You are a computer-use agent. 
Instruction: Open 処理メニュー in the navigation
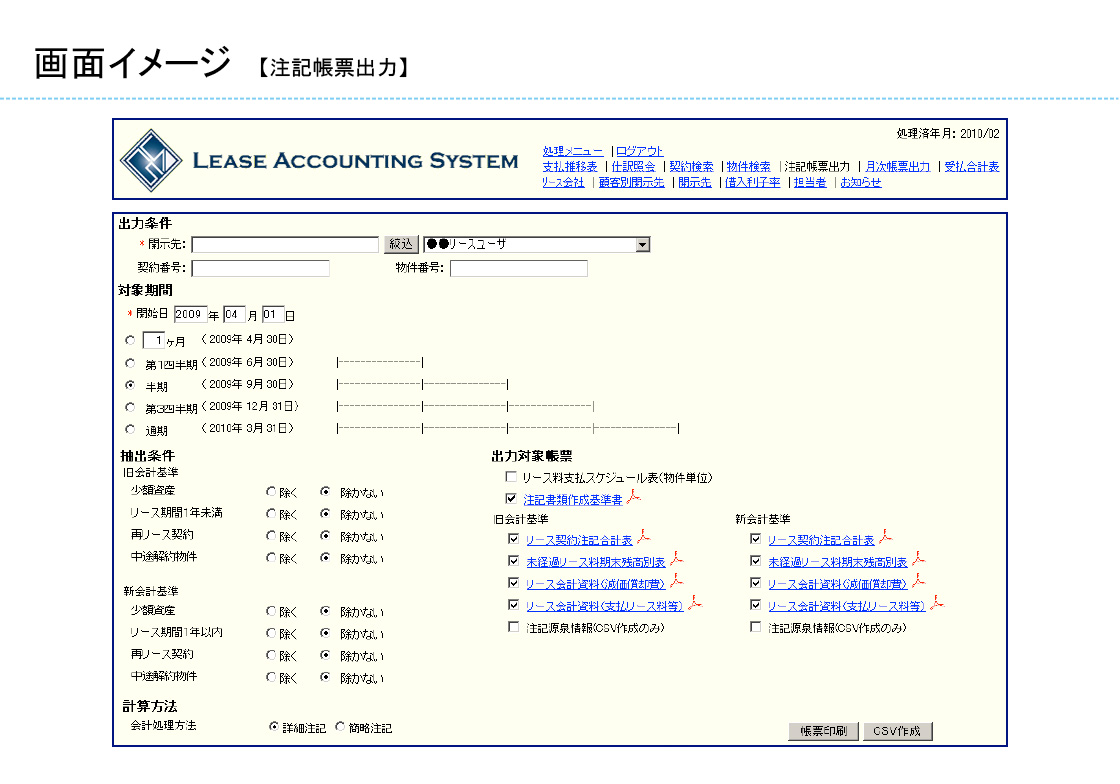click(573, 151)
